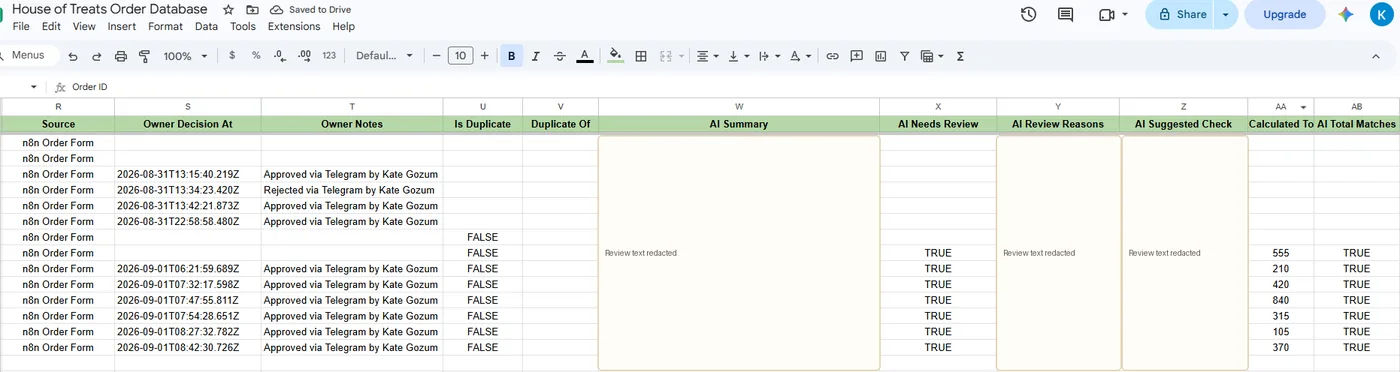
Task: Create a filter
Action: click(x=904, y=56)
